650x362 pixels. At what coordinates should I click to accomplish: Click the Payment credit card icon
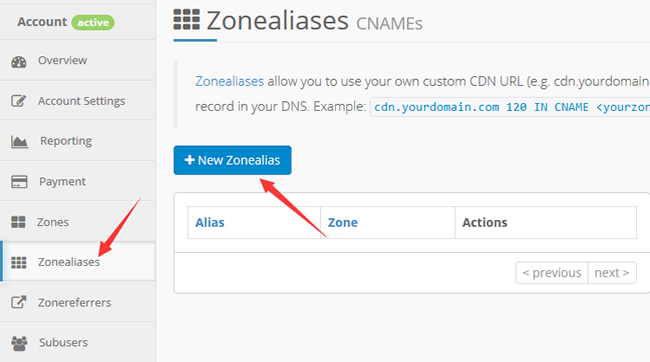(19, 182)
